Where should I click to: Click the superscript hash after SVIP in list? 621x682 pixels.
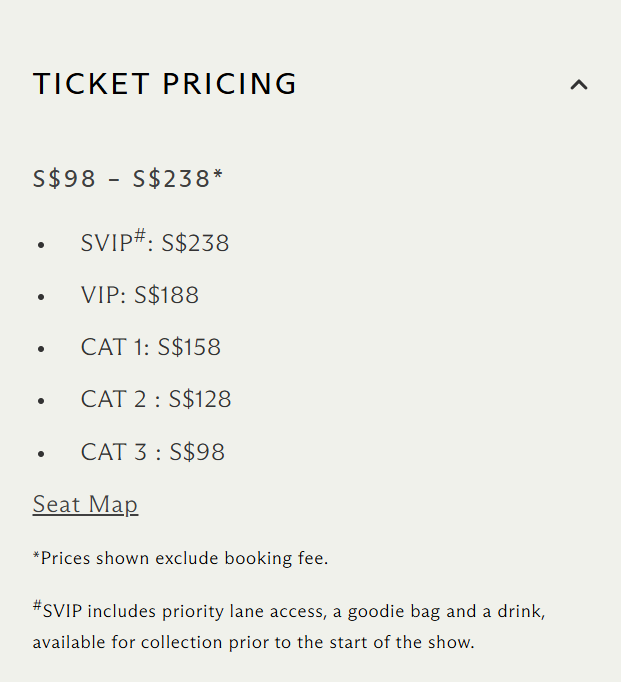pyautogui.click(x=141, y=236)
